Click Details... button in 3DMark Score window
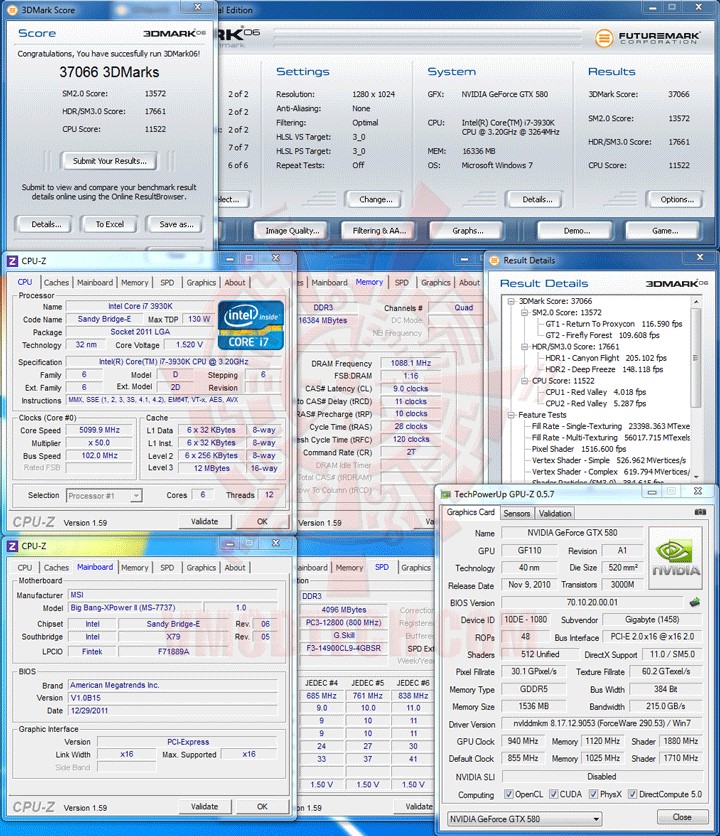Screen dimensions: 720x836 click(x=46, y=224)
